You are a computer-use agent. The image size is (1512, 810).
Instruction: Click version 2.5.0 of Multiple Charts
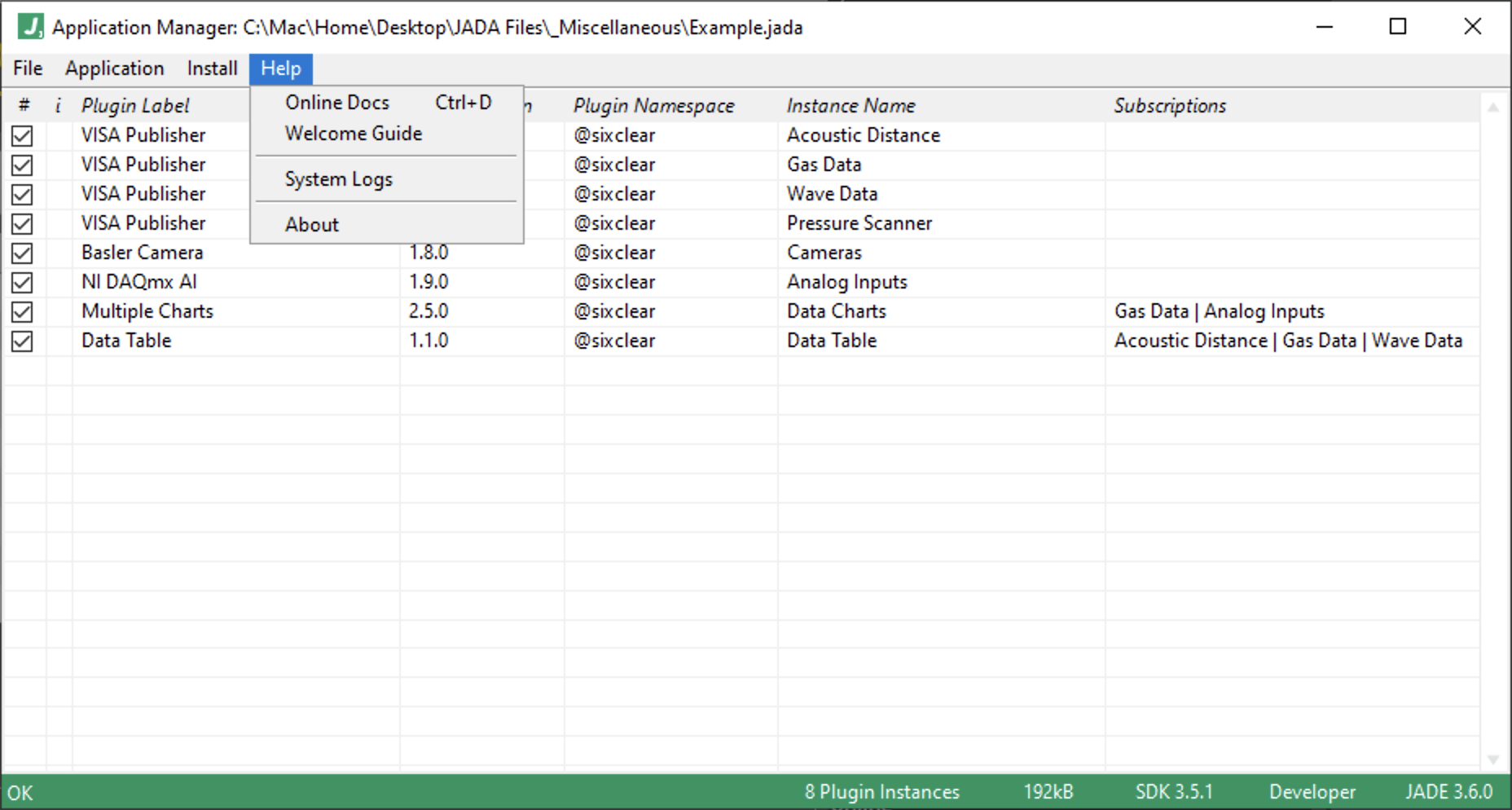429,311
